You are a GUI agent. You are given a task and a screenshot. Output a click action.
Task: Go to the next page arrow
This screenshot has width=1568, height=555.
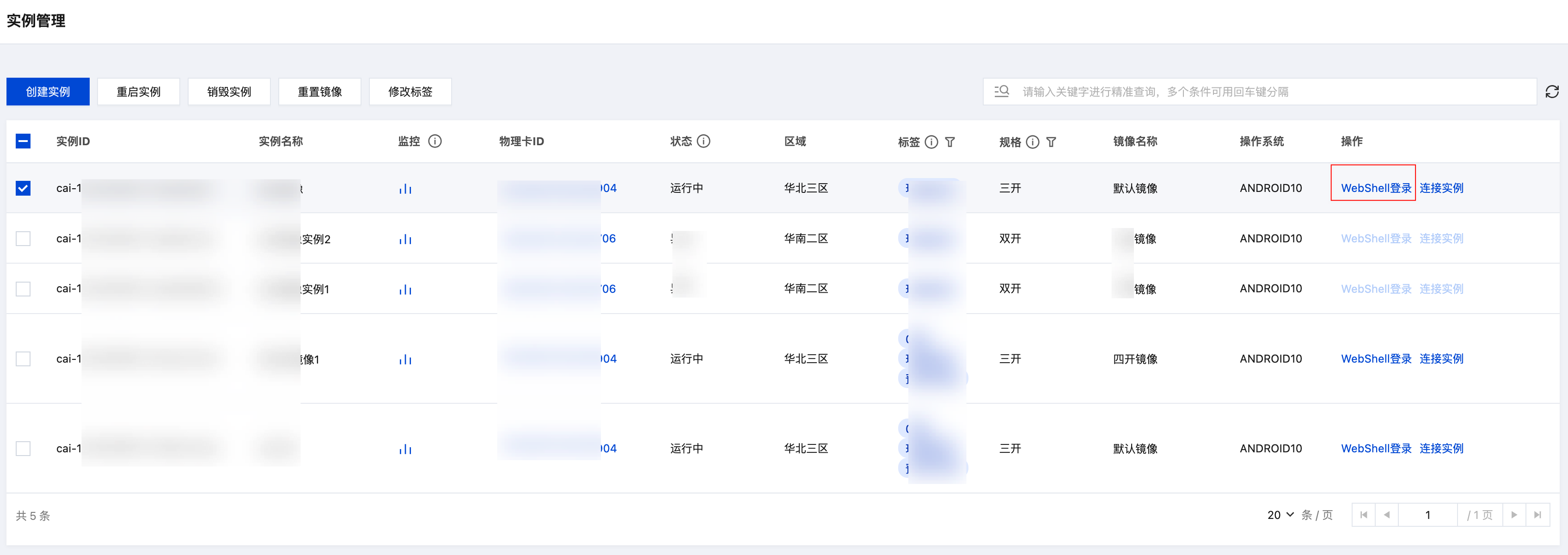[x=1514, y=515]
